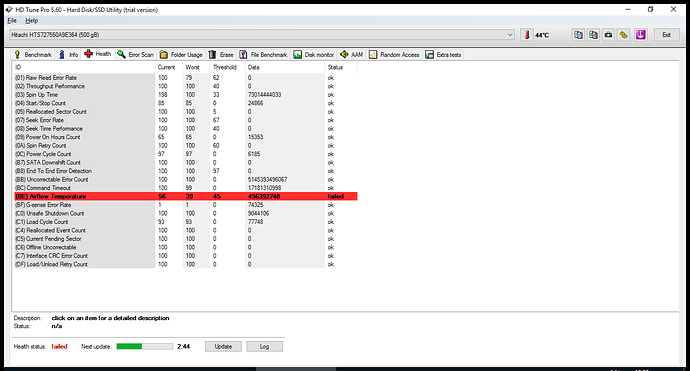
Task: Select the (04) Start/Stop Count row
Action: click(x=185, y=103)
